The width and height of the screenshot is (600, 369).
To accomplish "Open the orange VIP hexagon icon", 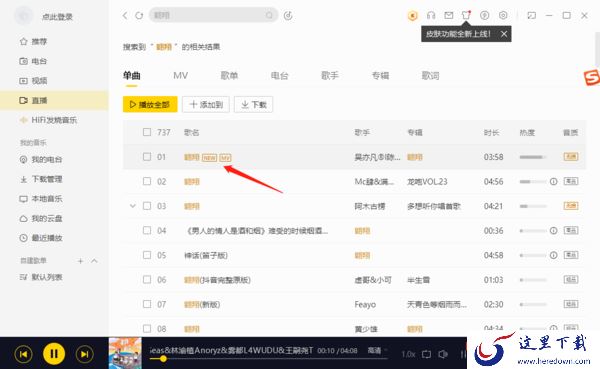I will coord(412,16).
